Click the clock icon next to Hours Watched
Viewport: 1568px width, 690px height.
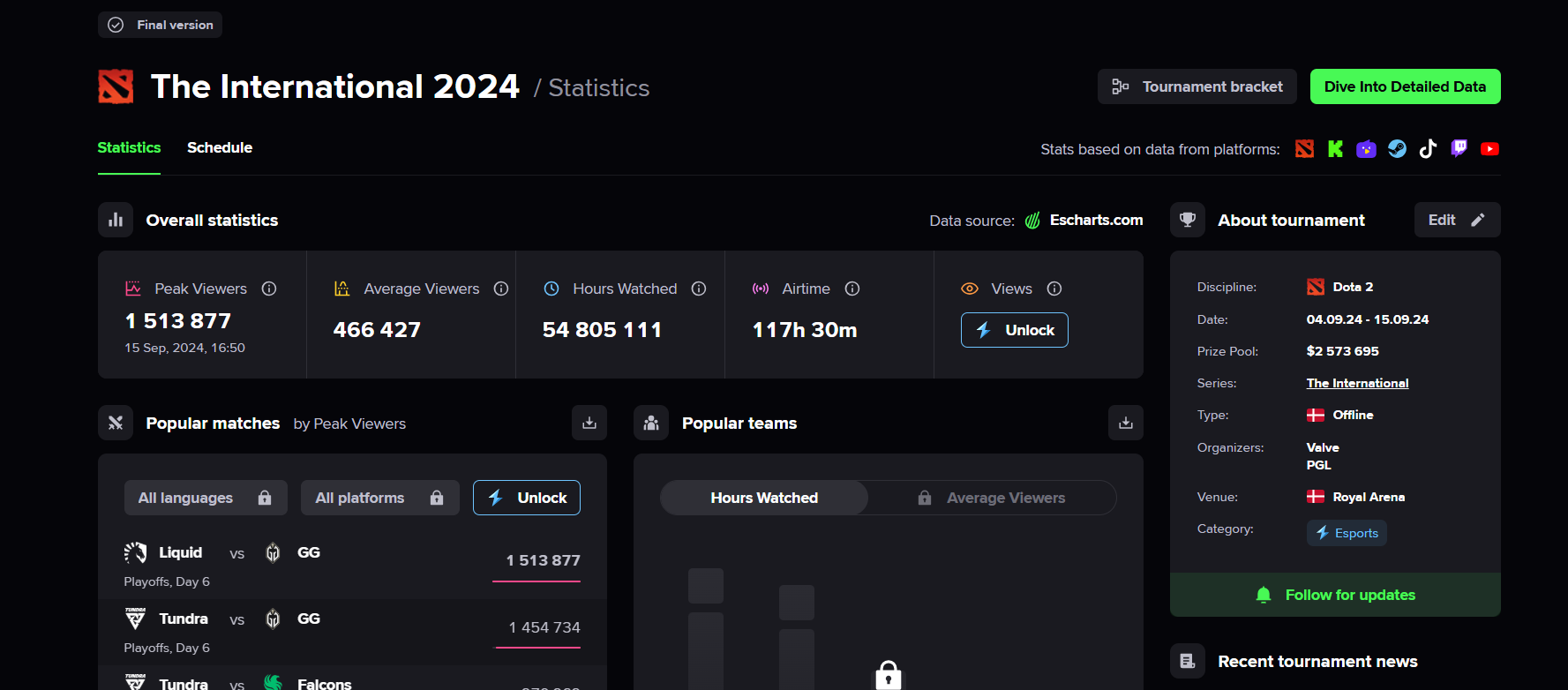tap(551, 289)
